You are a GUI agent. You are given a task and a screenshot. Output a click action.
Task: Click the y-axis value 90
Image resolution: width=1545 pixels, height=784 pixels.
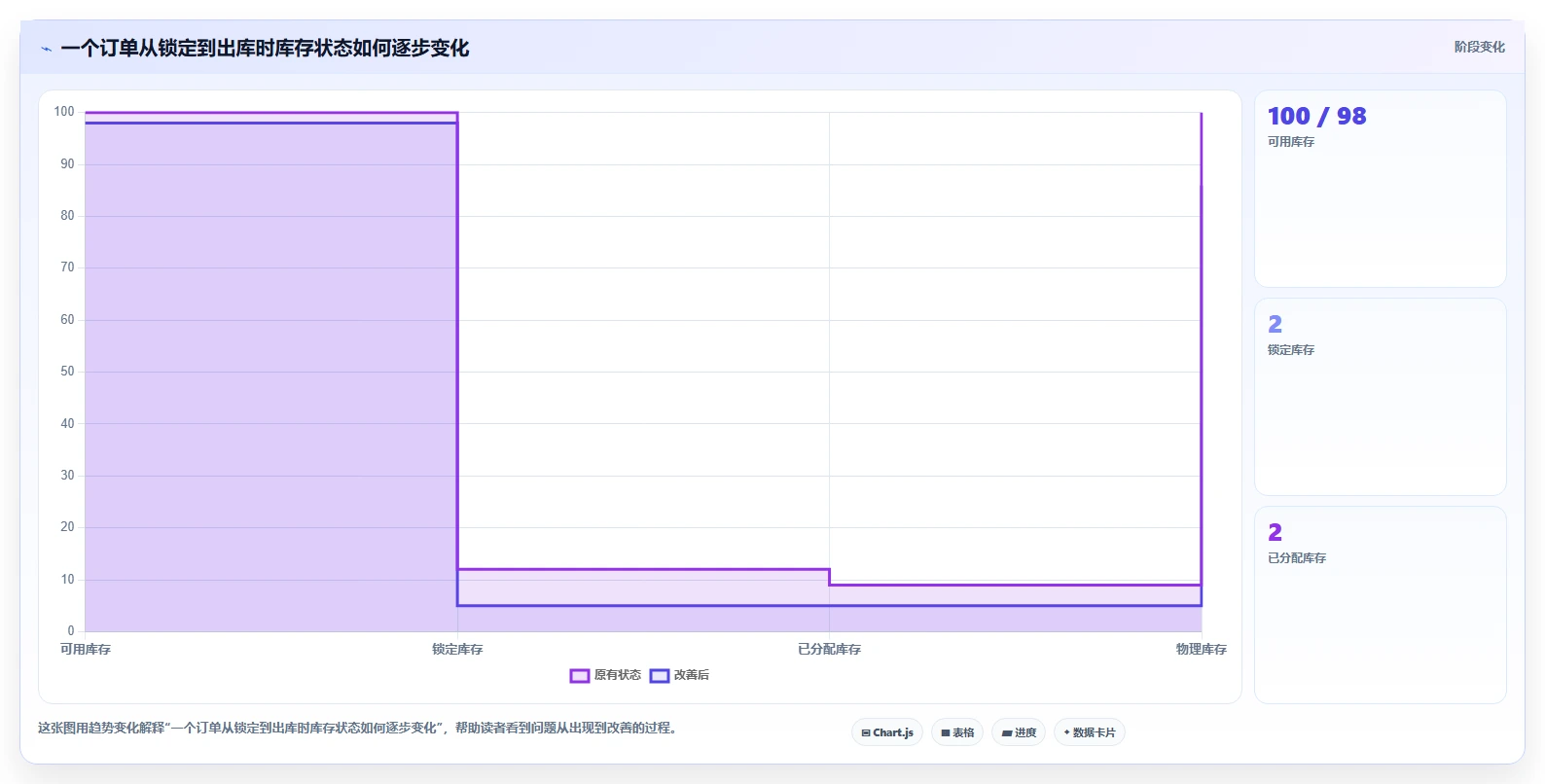click(67, 164)
